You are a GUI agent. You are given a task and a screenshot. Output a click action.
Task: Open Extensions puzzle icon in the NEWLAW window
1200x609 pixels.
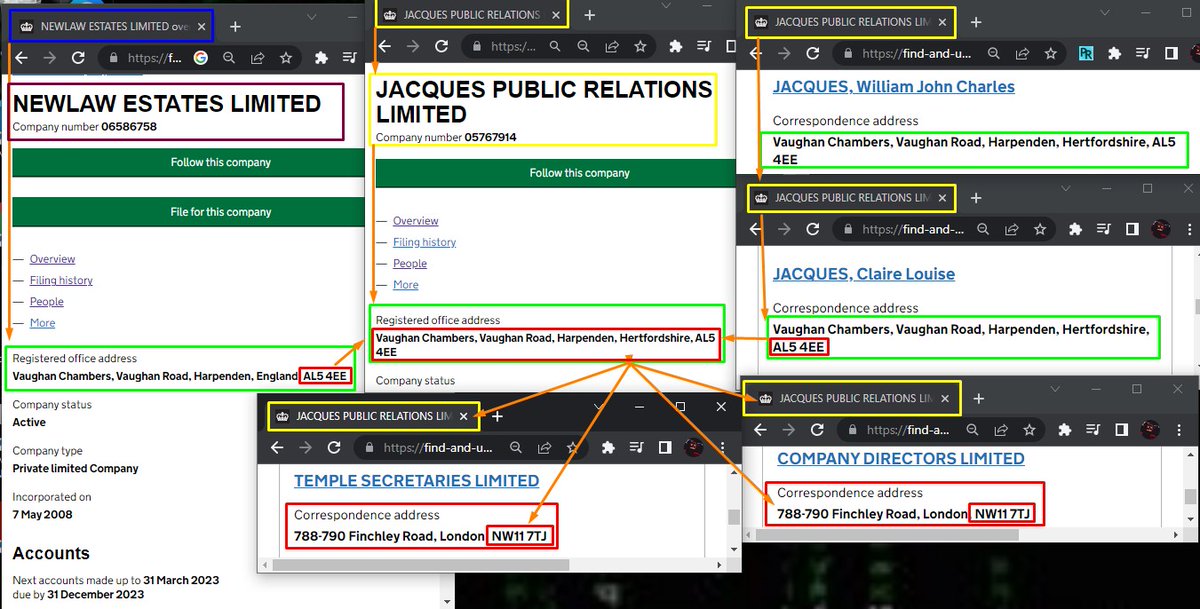click(323, 58)
